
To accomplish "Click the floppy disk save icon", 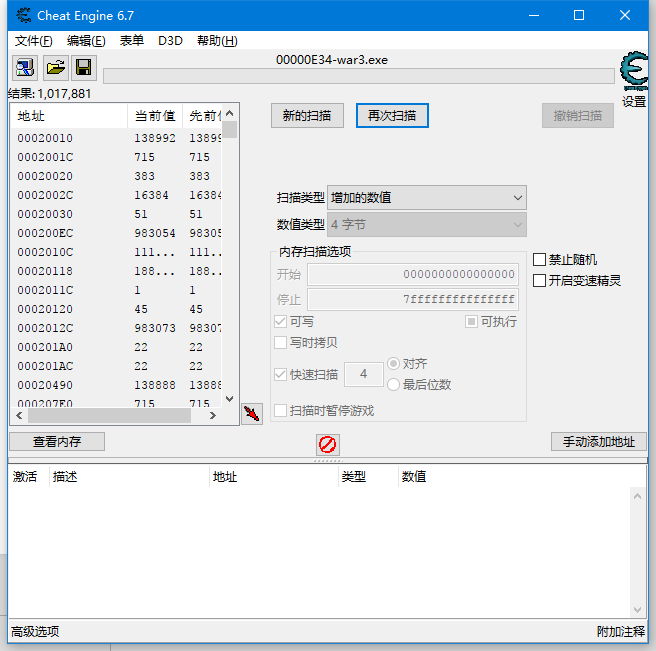I will pos(84,68).
